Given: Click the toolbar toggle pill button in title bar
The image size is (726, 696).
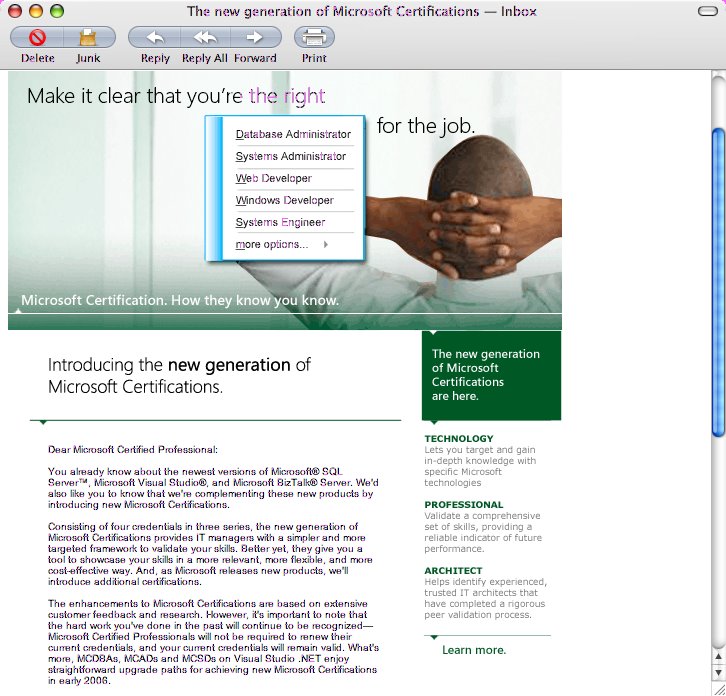Looking at the screenshot, I should [x=707, y=11].
